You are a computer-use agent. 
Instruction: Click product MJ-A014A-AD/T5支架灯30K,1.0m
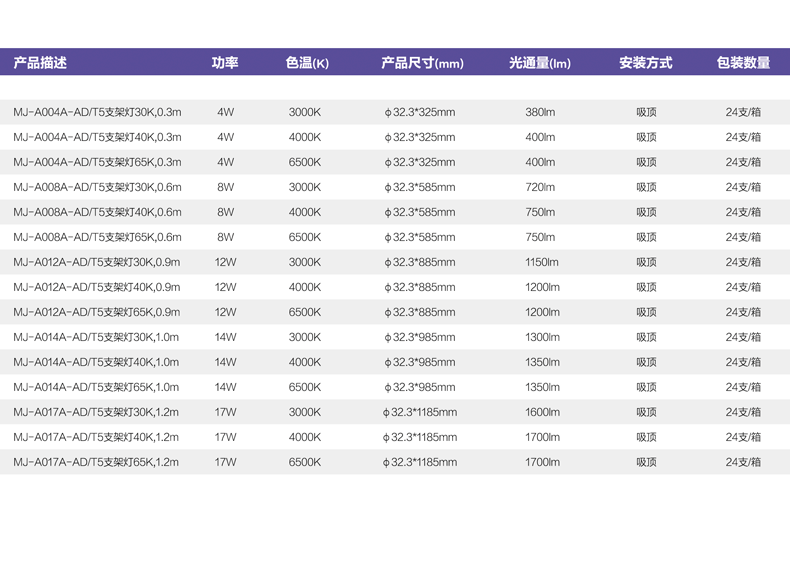[x=96, y=337]
